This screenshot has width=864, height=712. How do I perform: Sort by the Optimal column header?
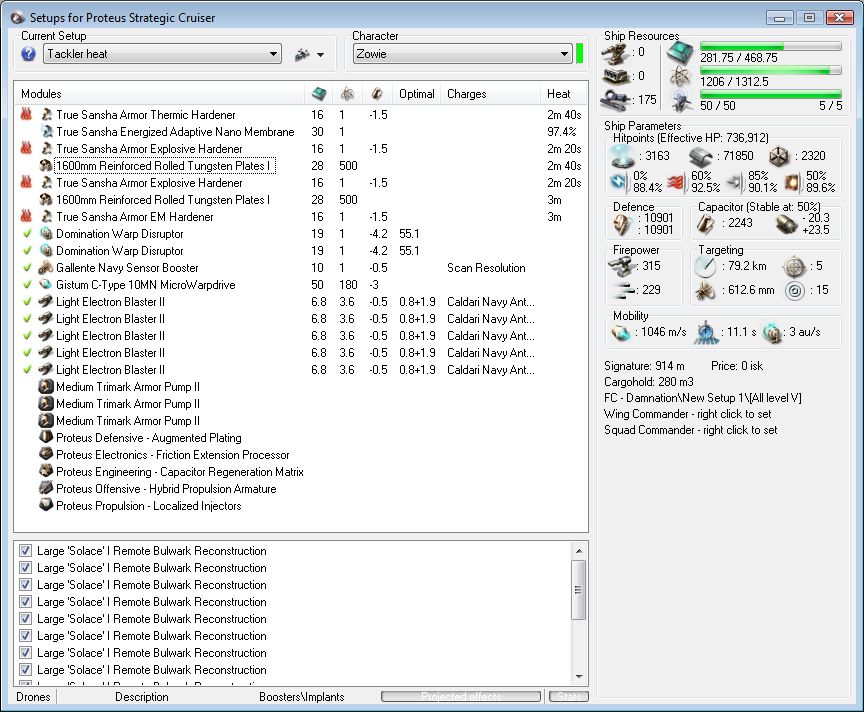(x=417, y=94)
